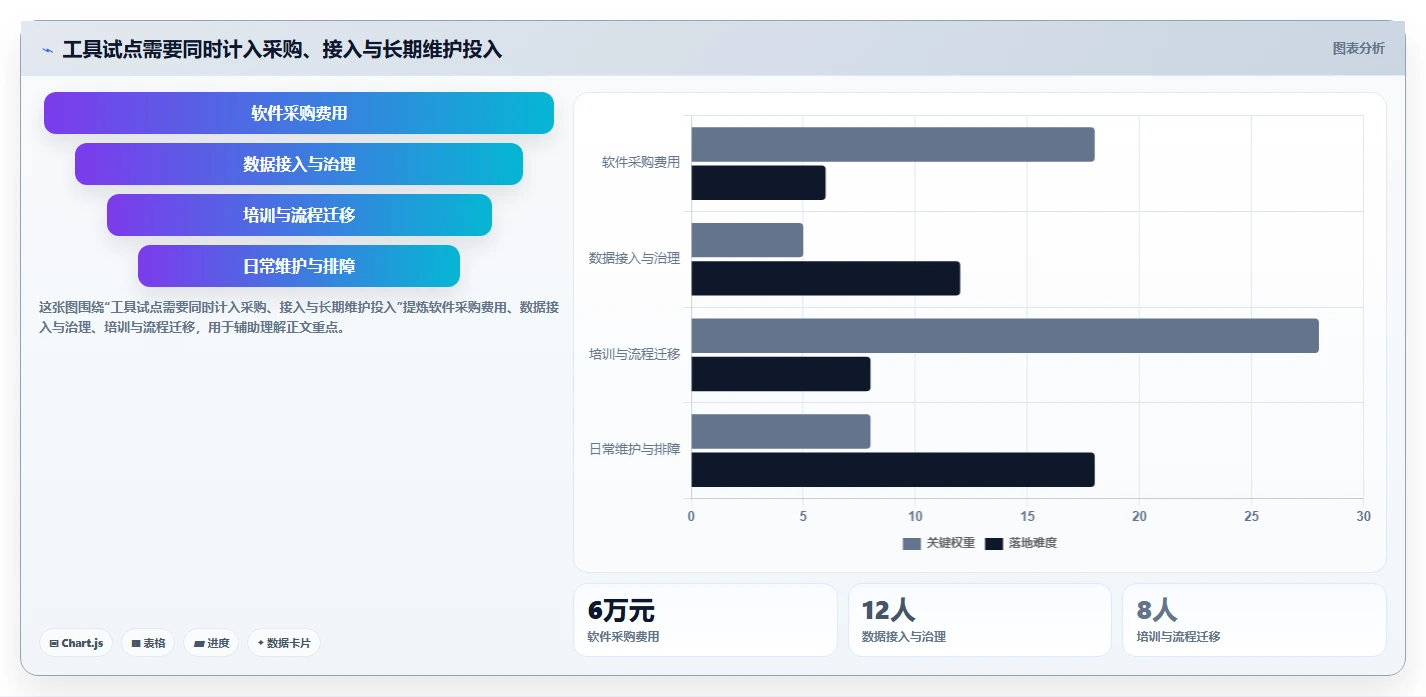
Task: Toggle the 落地难度 legend swatch
Action: pyautogui.click(x=993, y=543)
